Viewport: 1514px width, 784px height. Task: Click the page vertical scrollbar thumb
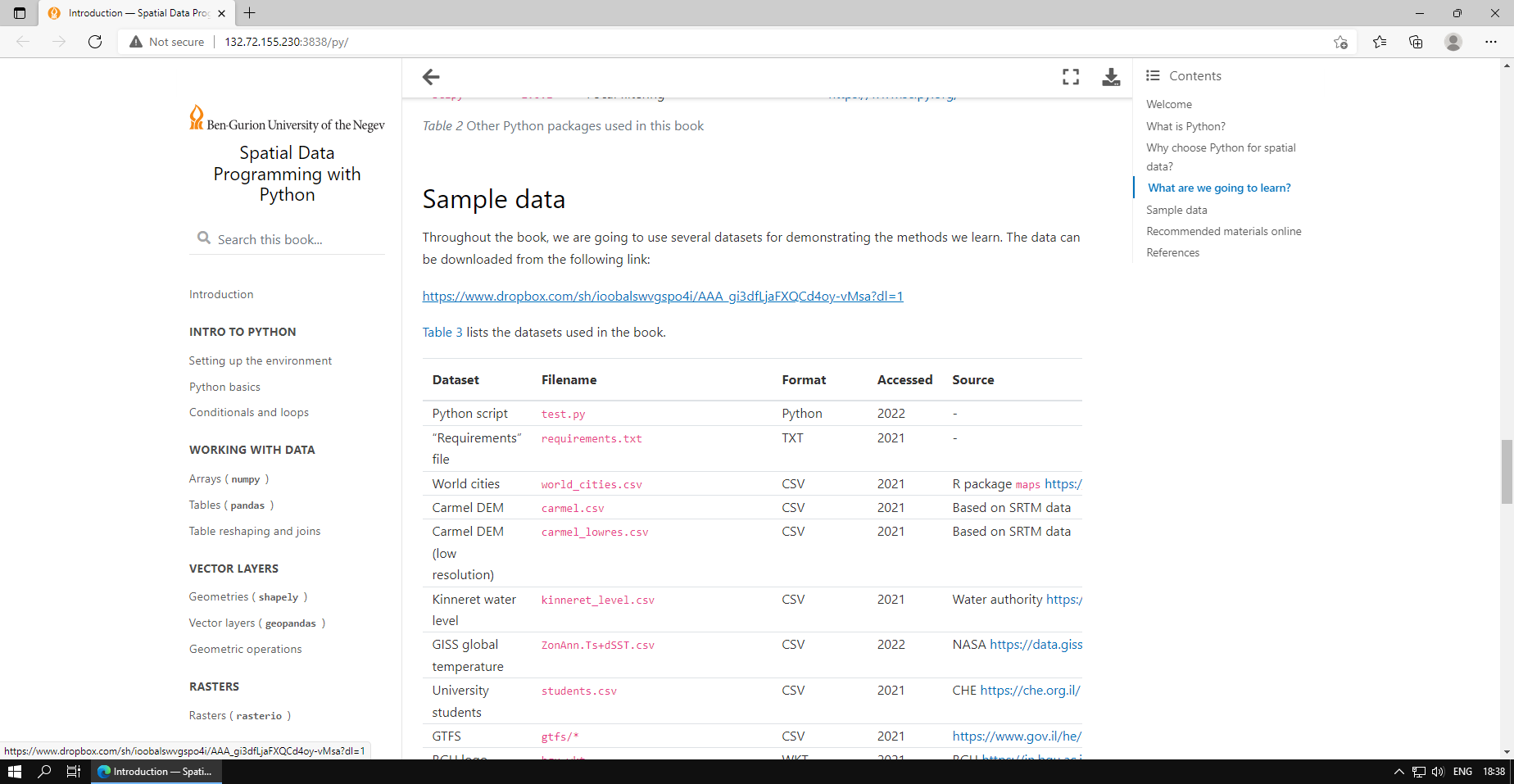point(1507,472)
